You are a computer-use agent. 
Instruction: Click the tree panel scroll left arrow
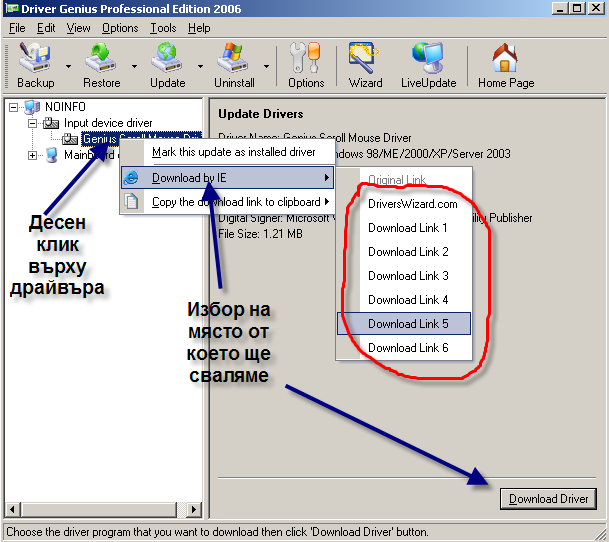pyautogui.click(x=12, y=509)
